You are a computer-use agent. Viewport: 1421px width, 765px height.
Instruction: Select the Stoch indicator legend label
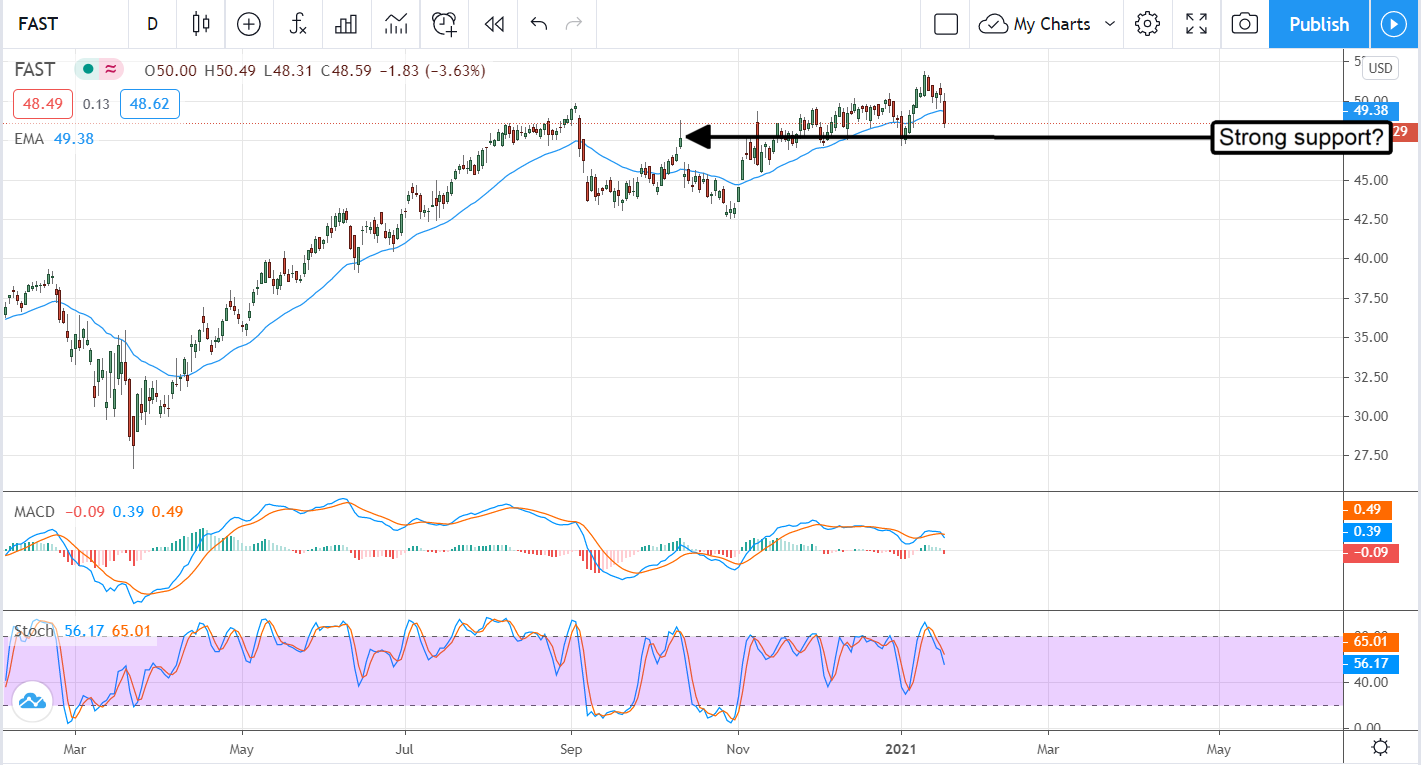point(34,631)
